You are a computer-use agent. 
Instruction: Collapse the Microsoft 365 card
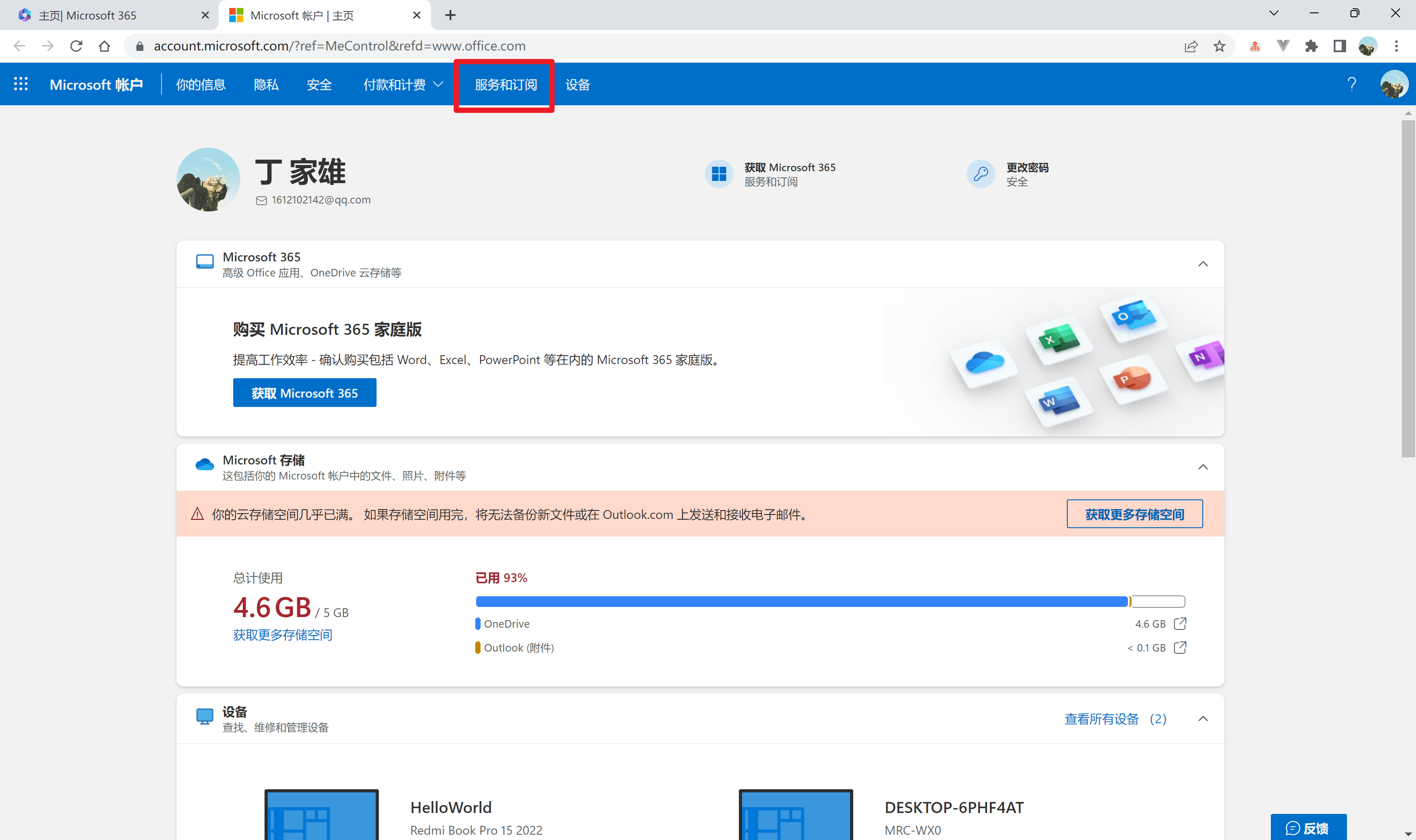pyautogui.click(x=1203, y=264)
